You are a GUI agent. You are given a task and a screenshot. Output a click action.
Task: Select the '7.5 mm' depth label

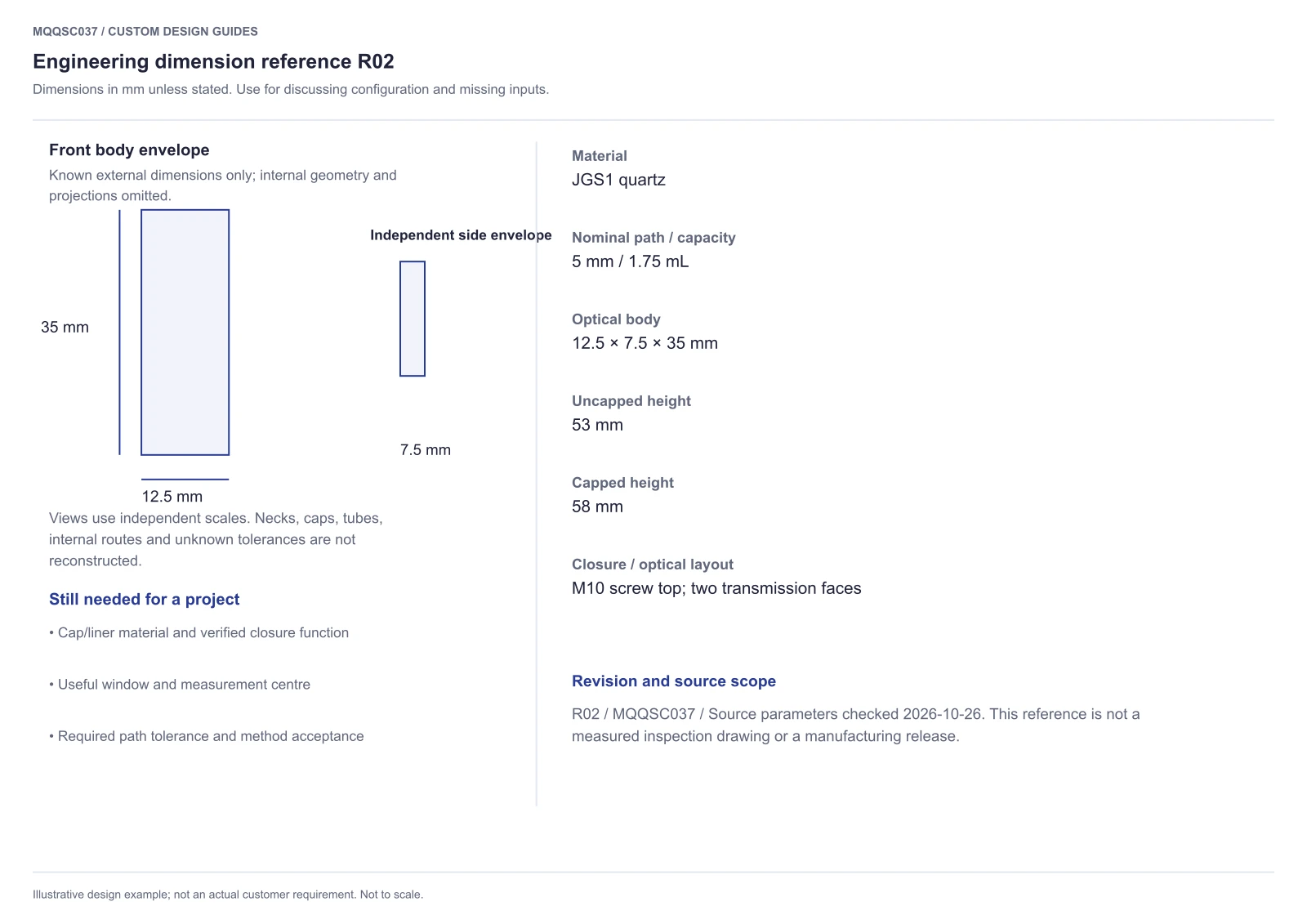(x=426, y=449)
